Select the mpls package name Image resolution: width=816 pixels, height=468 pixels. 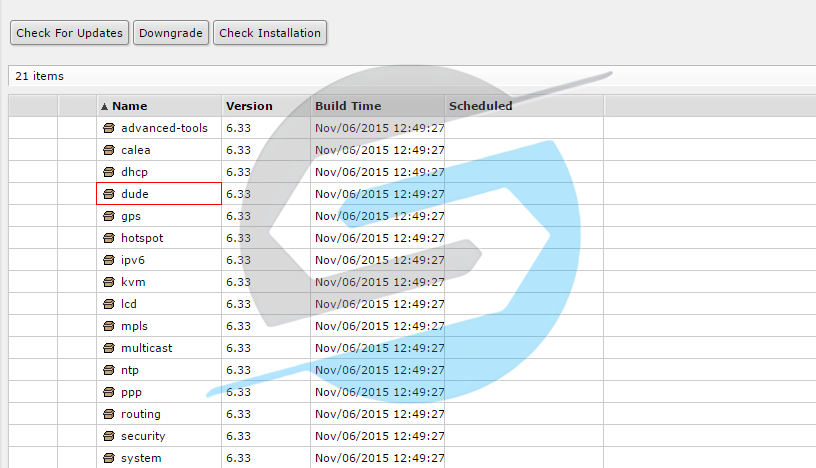click(x=134, y=326)
